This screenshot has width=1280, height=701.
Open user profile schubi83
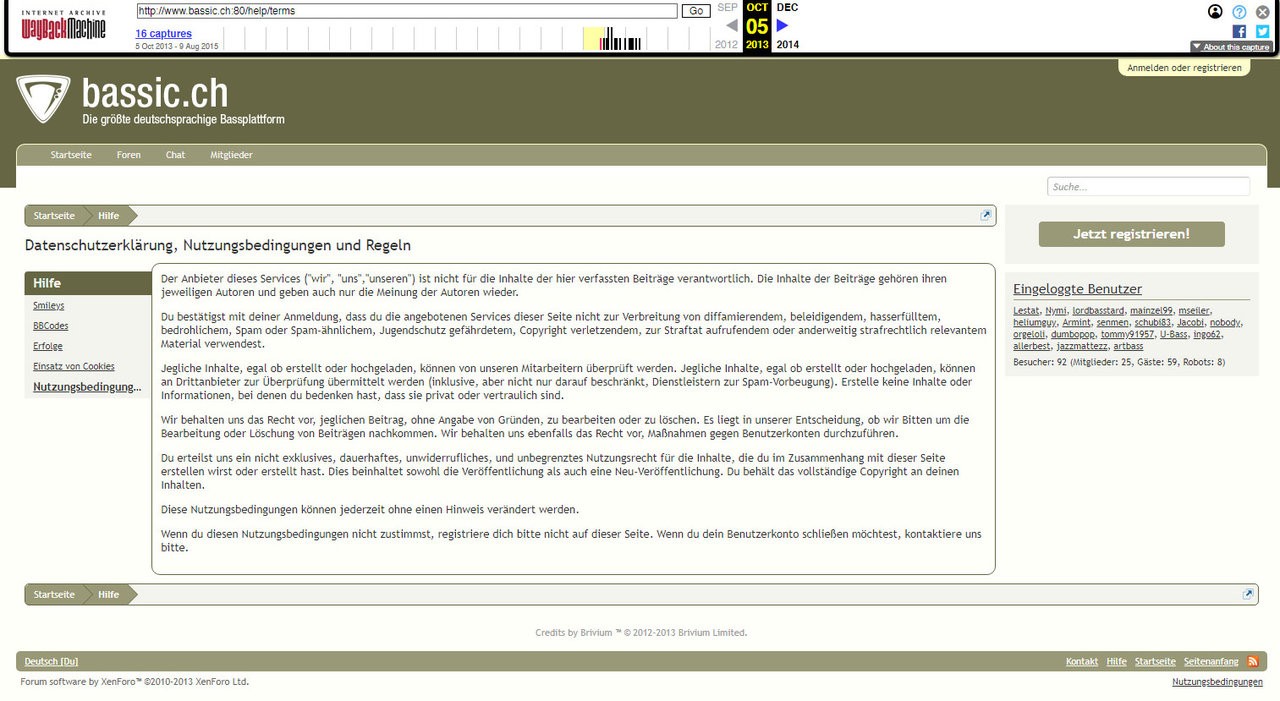click(1153, 323)
